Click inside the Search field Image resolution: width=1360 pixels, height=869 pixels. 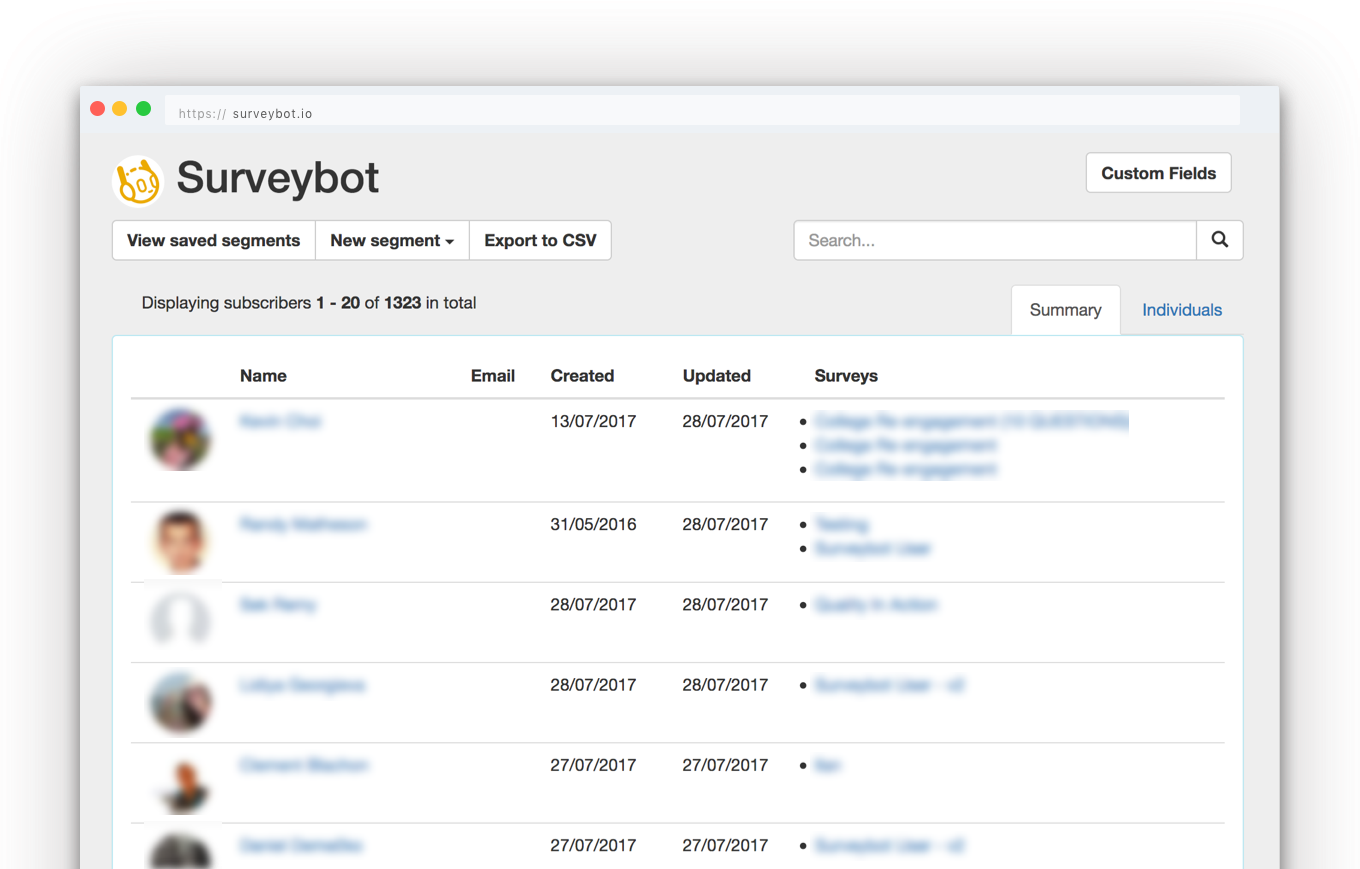tap(995, 240)
